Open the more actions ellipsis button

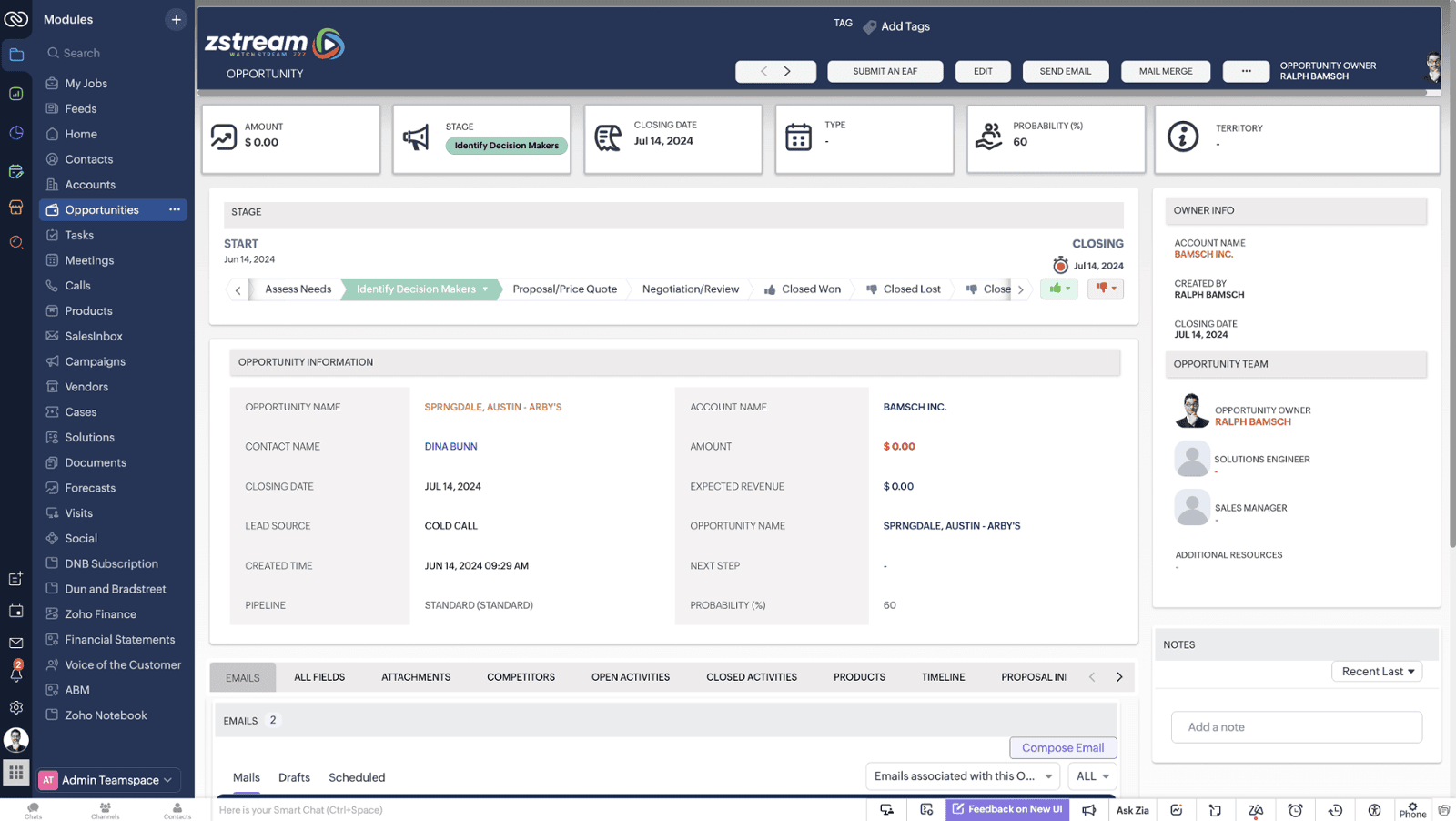pos(1246,71)
